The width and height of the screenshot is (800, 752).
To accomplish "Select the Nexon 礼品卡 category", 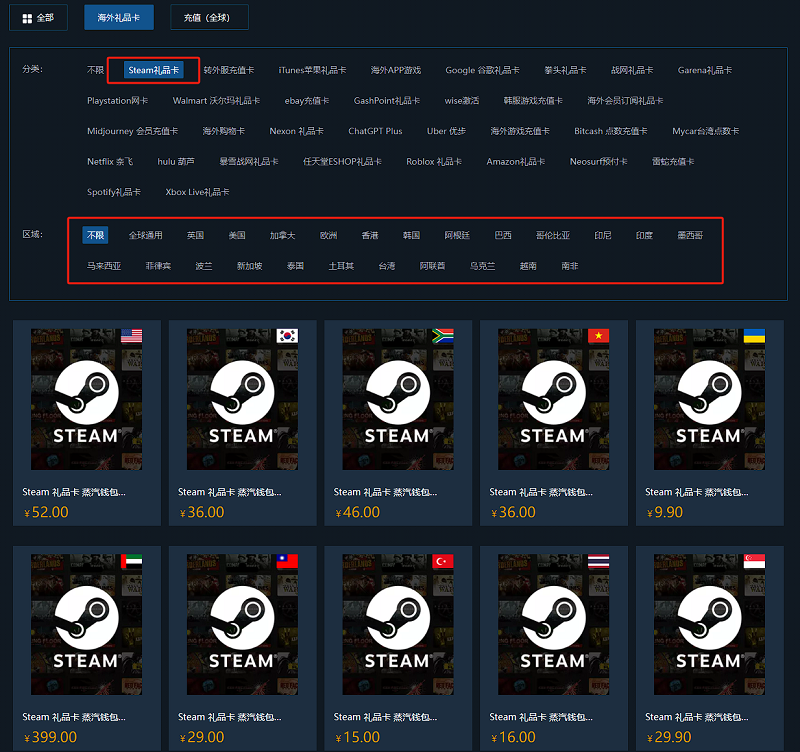I will tap(296, 131).
